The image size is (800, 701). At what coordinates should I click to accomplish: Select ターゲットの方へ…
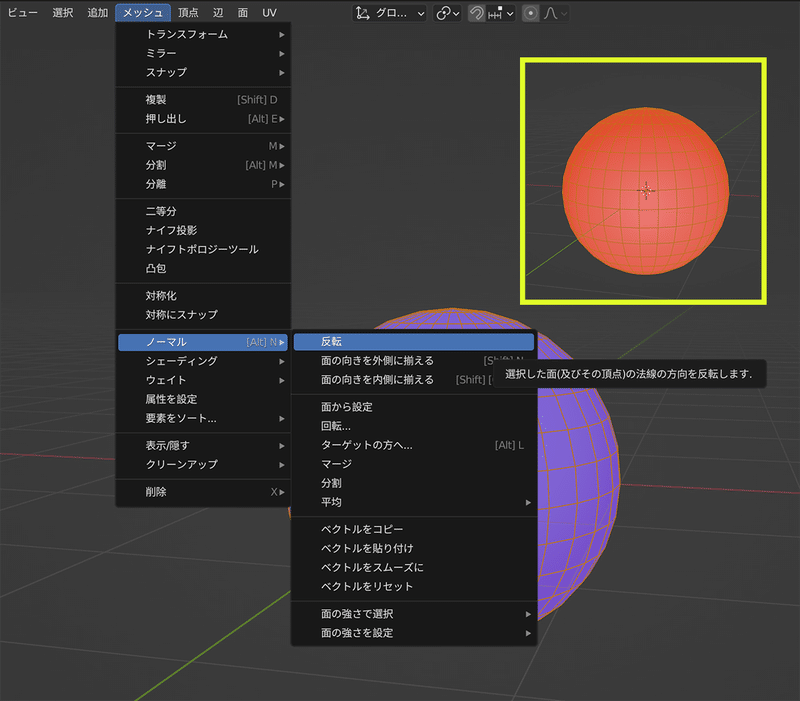click(x=414, y=445)
